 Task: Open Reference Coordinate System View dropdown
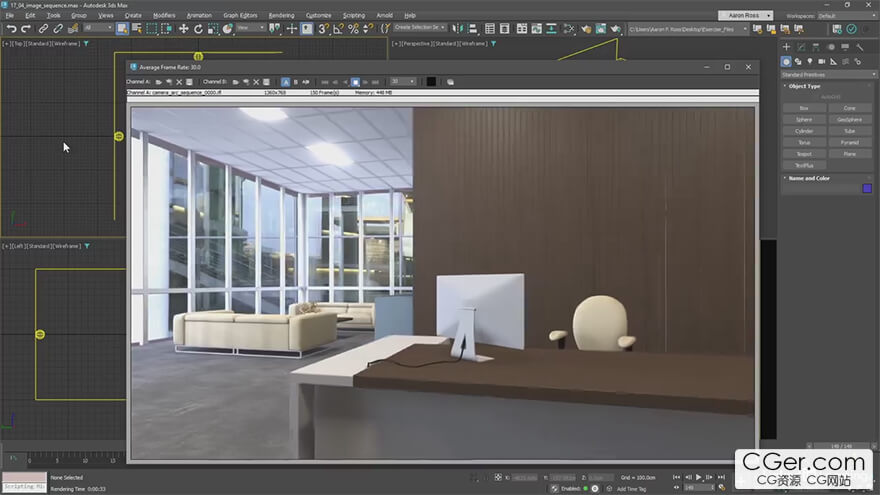point(250,28)
